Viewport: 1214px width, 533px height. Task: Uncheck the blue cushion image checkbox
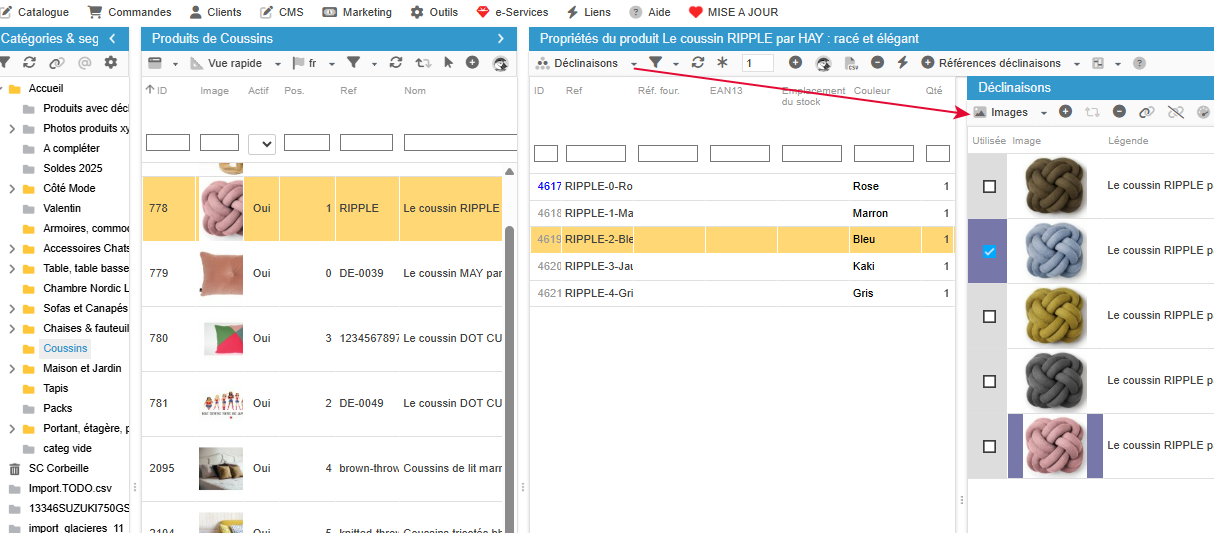coord(989,252)
